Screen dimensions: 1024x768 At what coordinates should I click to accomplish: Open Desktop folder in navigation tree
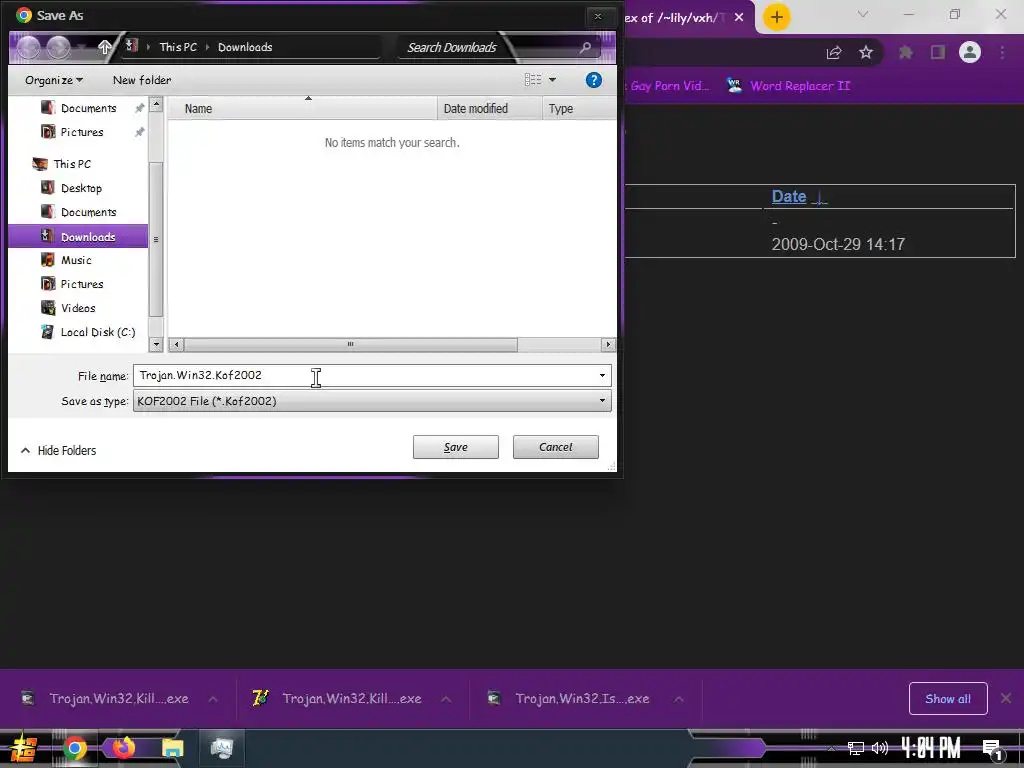(80, 188)
